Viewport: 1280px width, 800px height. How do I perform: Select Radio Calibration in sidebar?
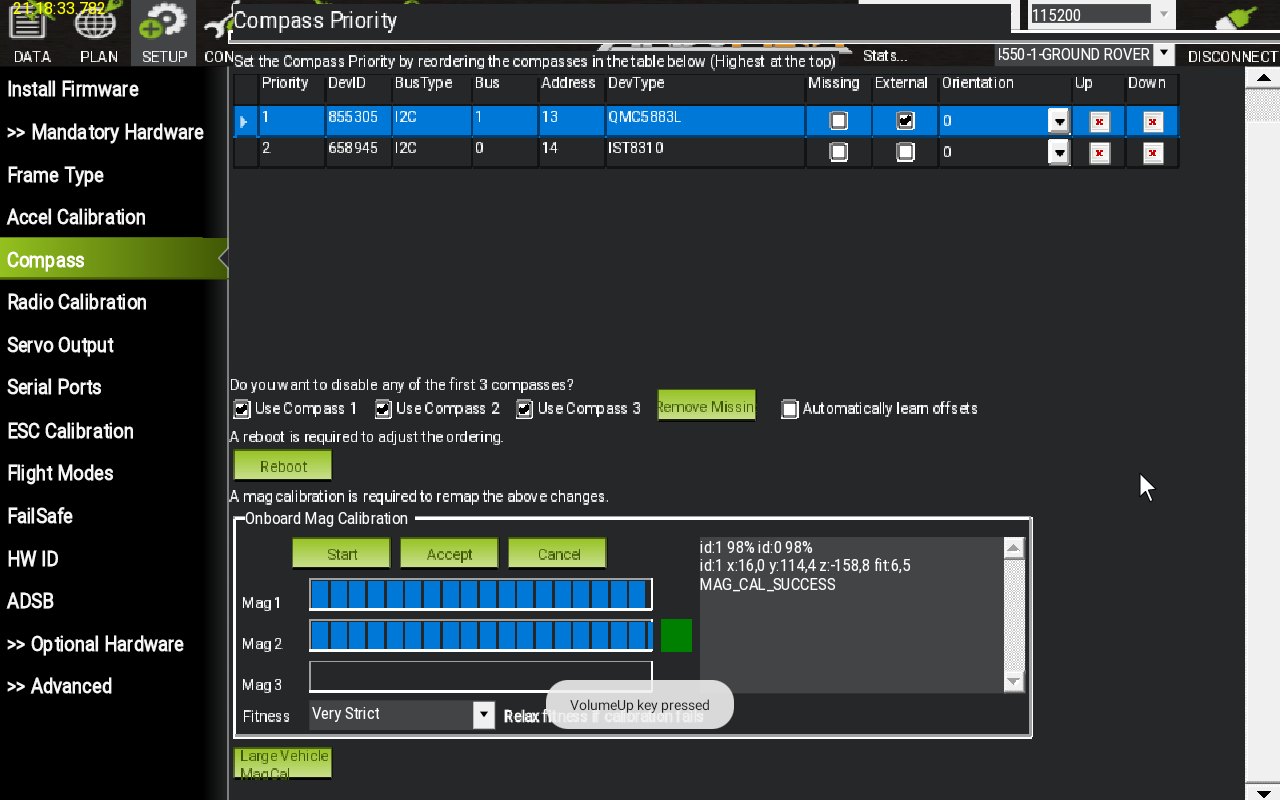tap(77, 302)
